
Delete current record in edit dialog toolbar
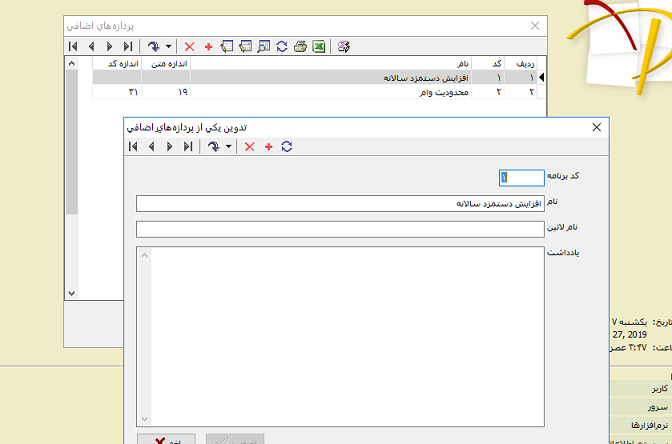(249, 147)
